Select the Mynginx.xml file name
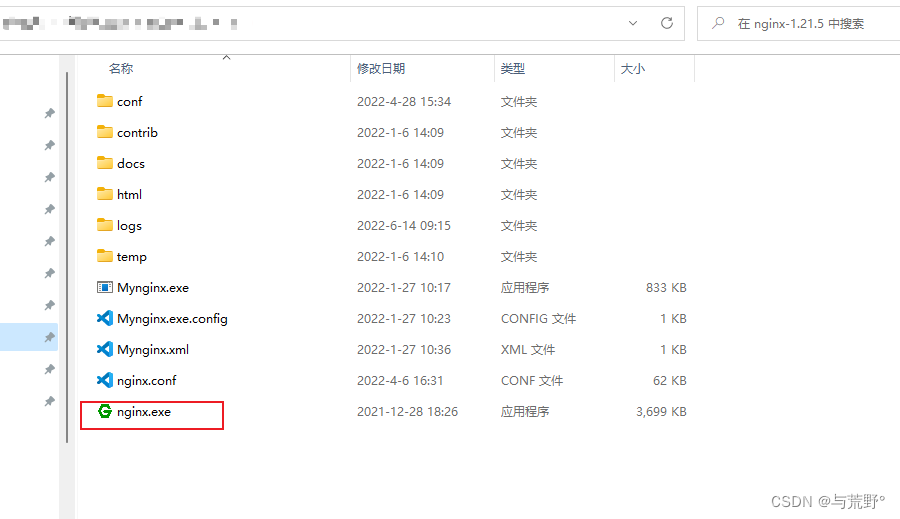 (153, 350)
